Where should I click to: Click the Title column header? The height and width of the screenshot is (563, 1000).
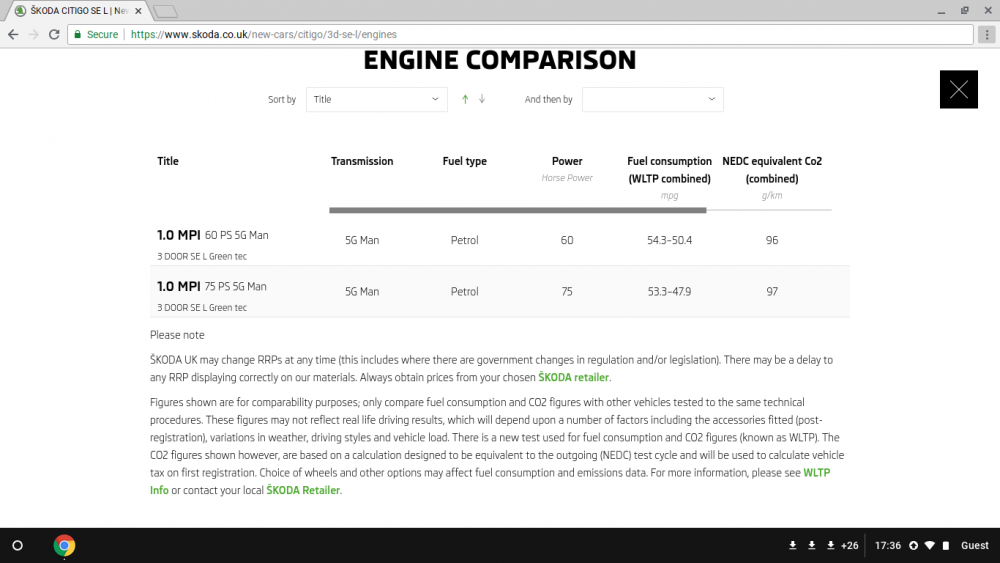(x=168, y=161)
